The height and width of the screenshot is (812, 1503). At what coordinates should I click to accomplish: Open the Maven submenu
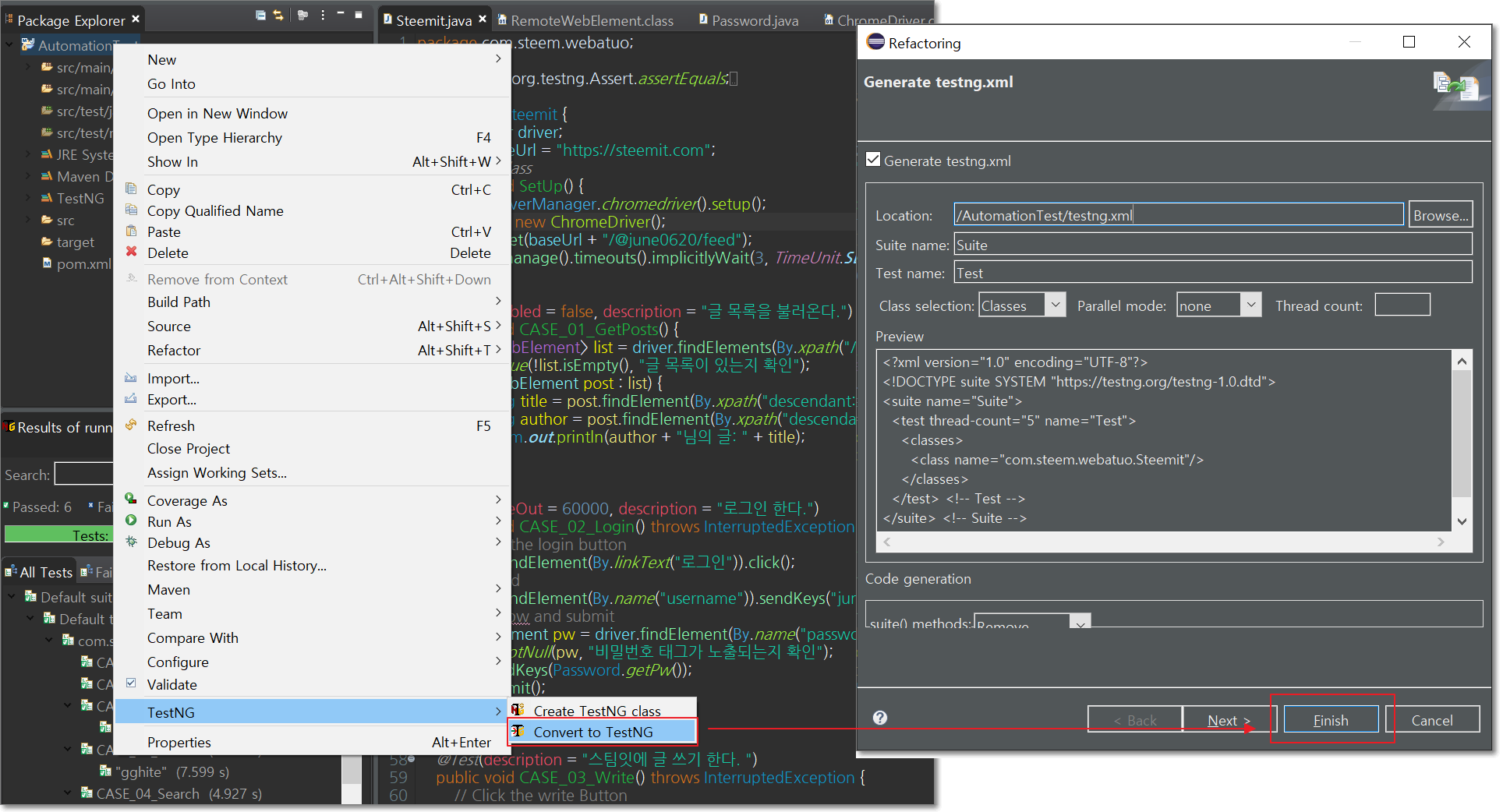pyautogui.click(x=313, y=589)
